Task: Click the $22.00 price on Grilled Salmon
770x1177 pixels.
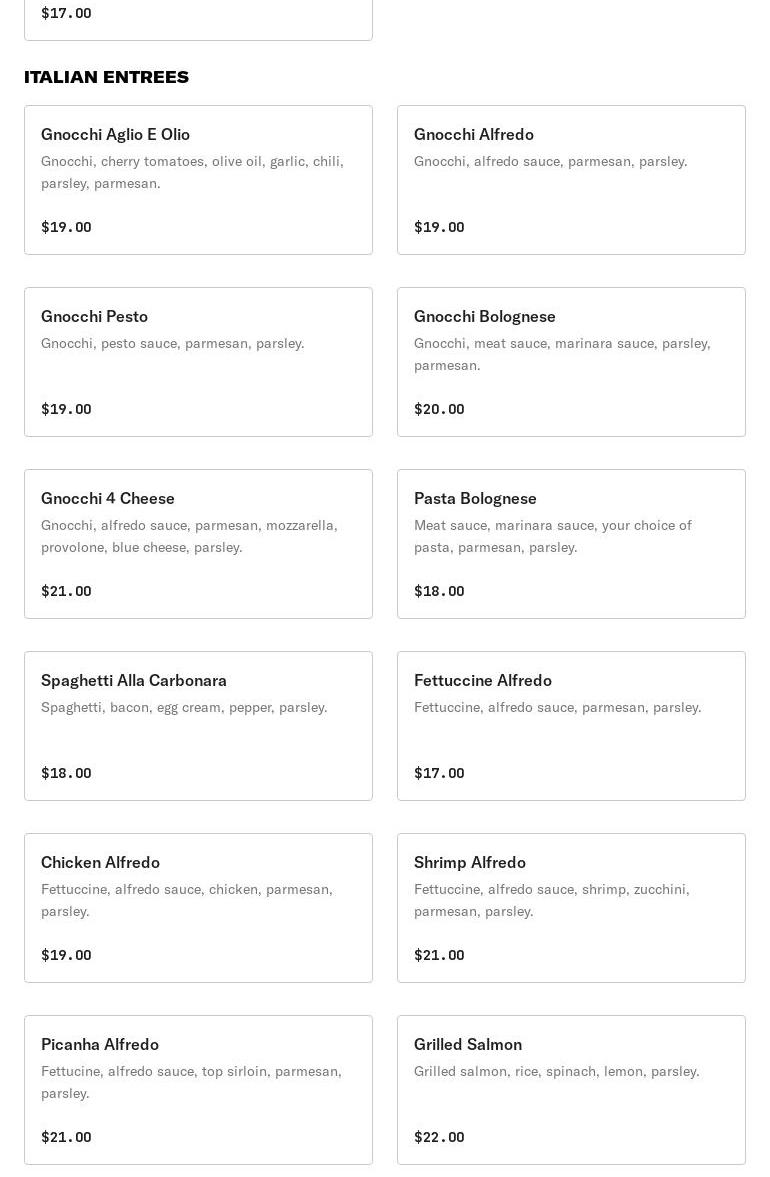Action: 439,1137
